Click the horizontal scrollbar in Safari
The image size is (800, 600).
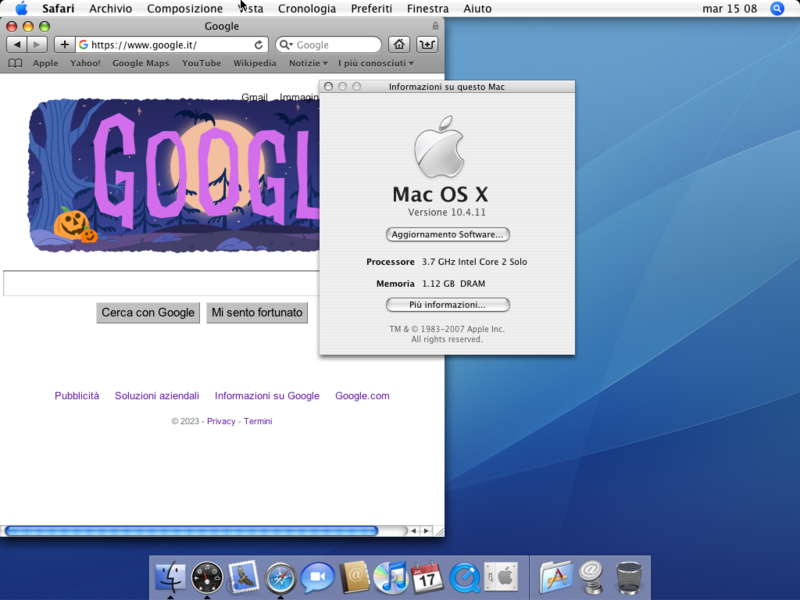pyautogui.click(x=190, y=531)
